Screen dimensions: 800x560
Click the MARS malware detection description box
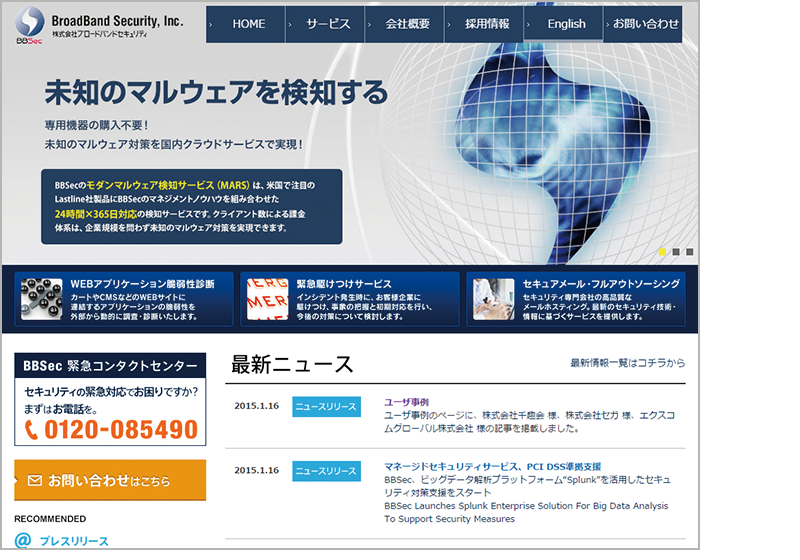click(192, 207)
